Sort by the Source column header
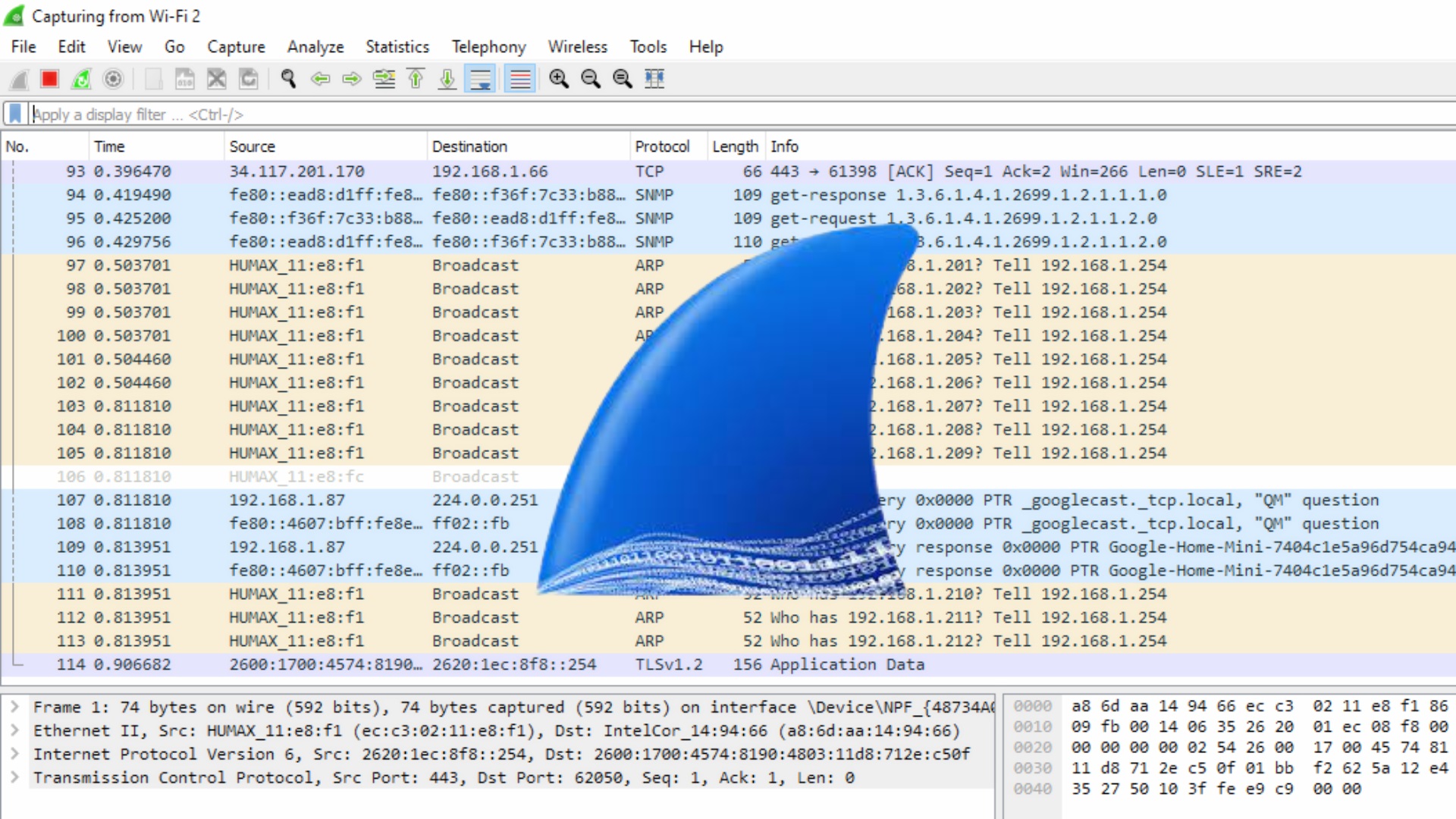 click(x=252, y=146)
